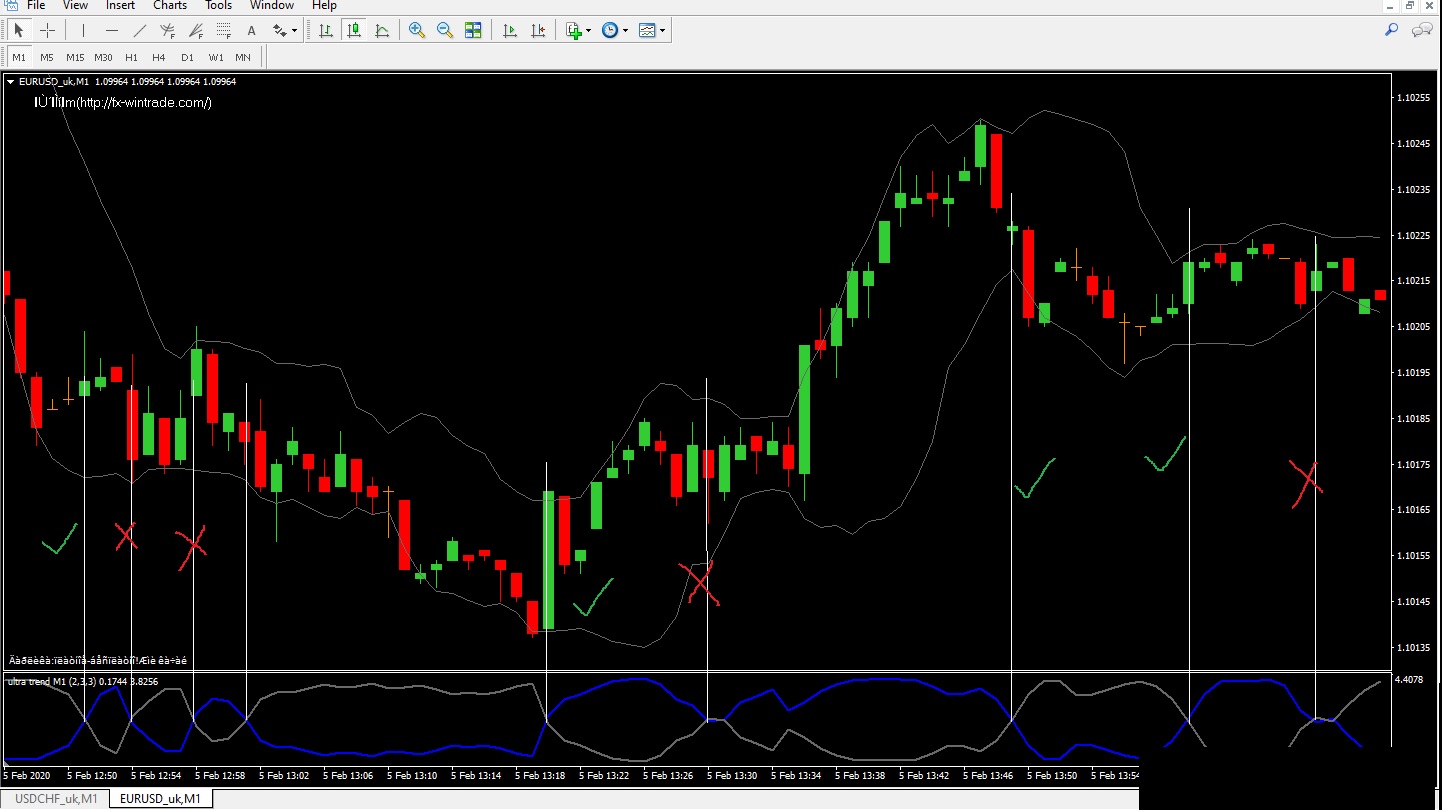Click the '5 Feb 13:46' time label
Screen dimensions: 1442x810
click(x=989, y=776)
